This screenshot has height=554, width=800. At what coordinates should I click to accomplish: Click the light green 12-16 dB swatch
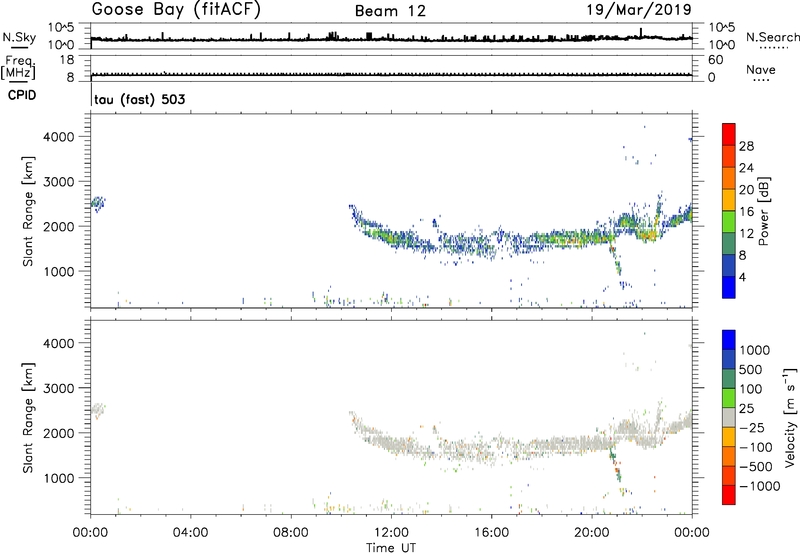click(x=729, y=222)
